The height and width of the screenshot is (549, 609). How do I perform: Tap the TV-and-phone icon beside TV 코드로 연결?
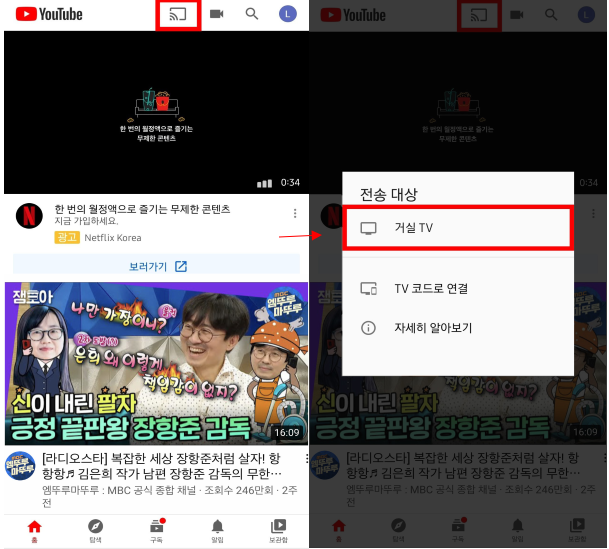368,288
